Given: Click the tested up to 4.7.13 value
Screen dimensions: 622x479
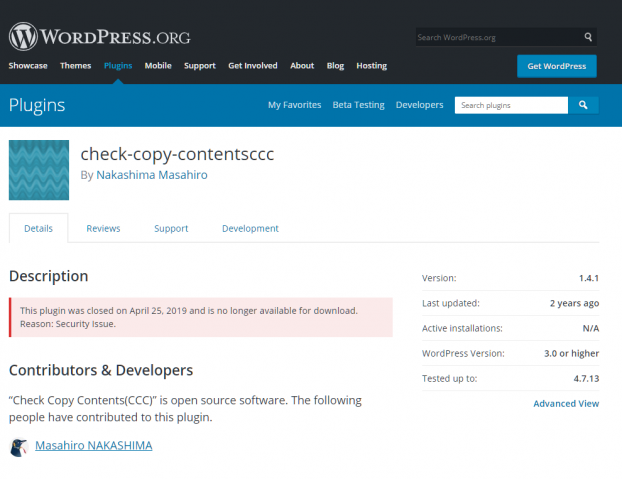Looking at the screenshot, I should tap(586, 379).
